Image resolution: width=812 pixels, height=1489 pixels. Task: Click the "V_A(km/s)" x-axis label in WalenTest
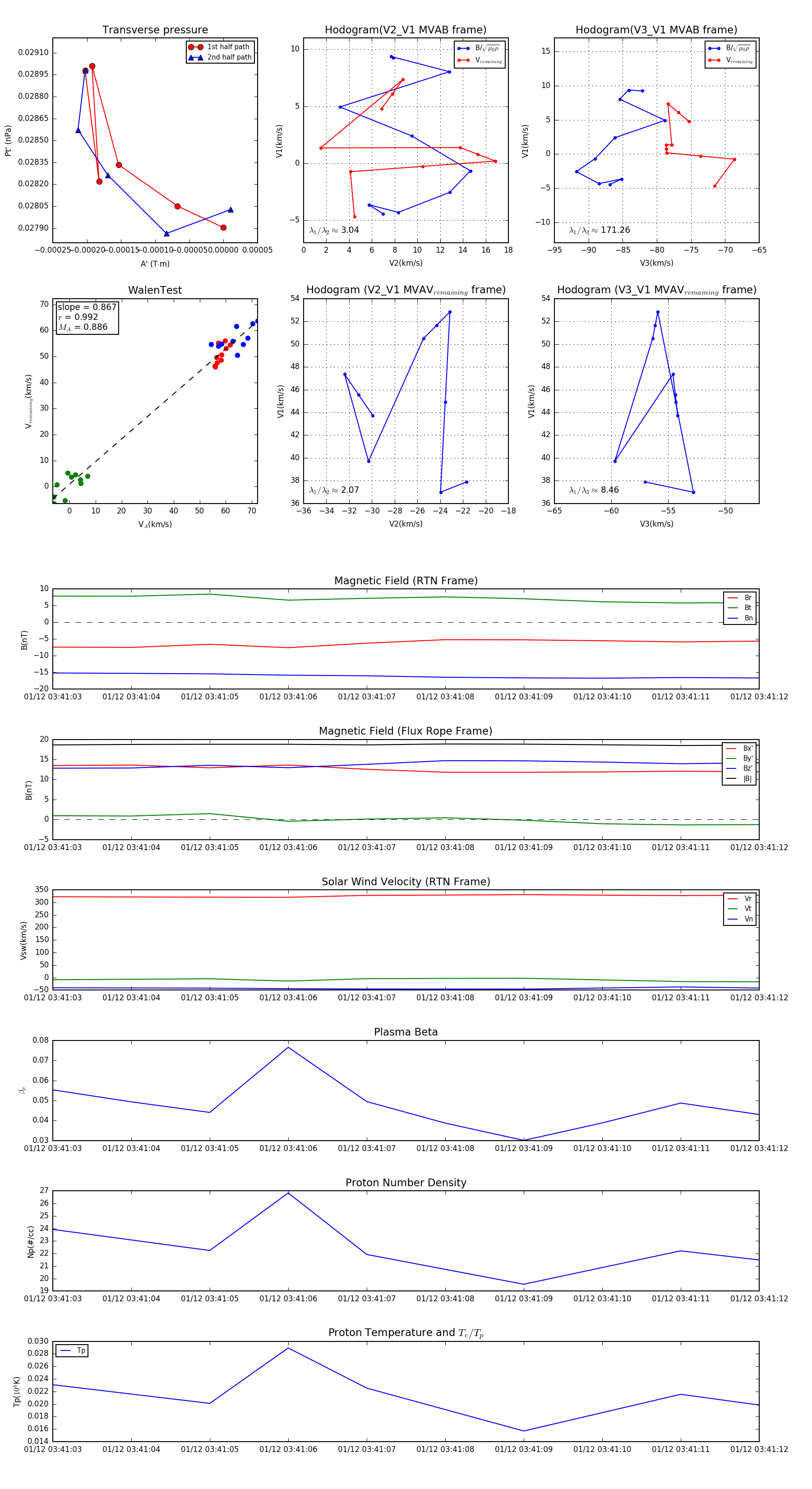pyautogui.click(x=155, y=524)
